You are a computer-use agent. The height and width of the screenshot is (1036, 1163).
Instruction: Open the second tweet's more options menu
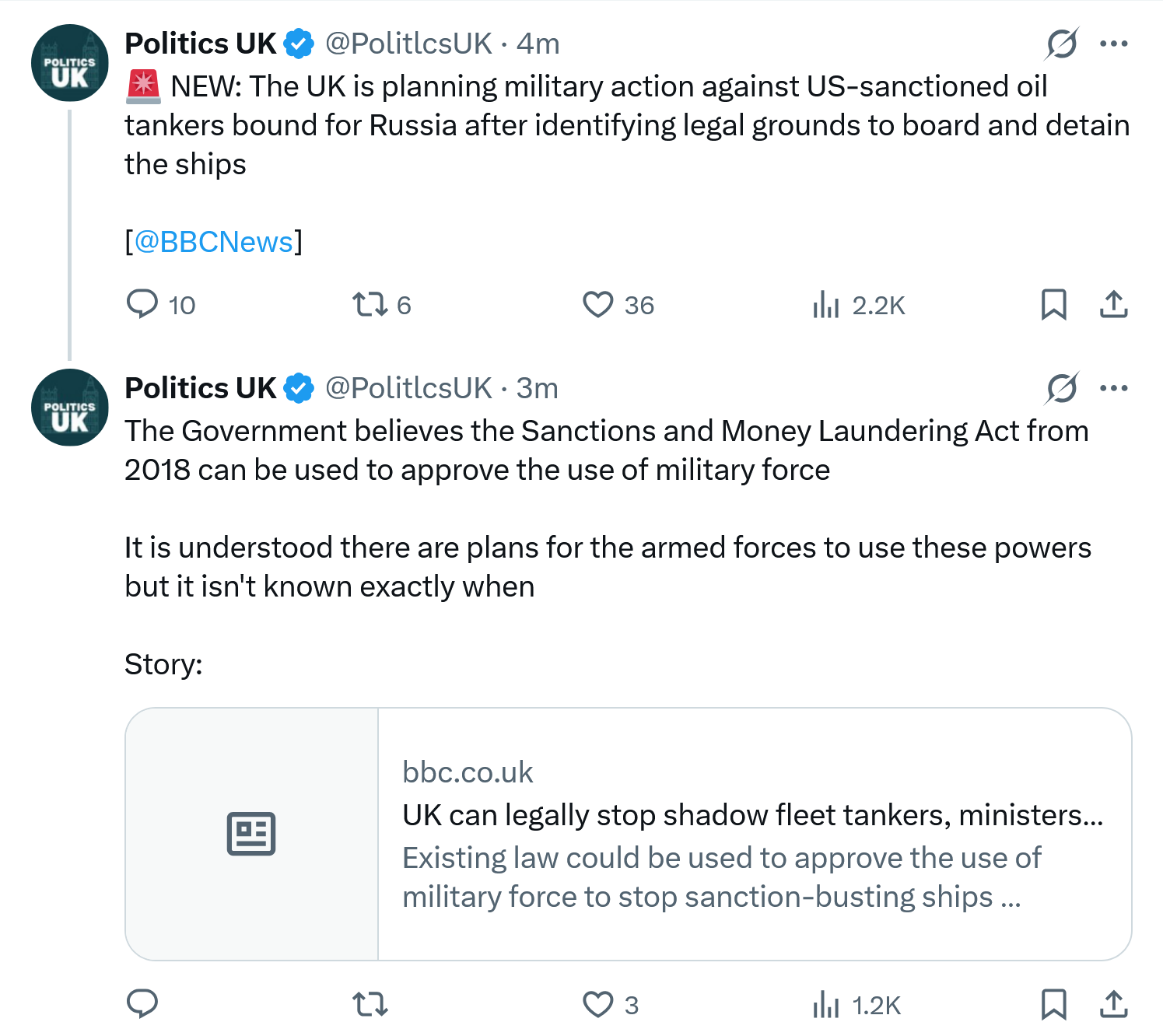tap(1113, 388)
